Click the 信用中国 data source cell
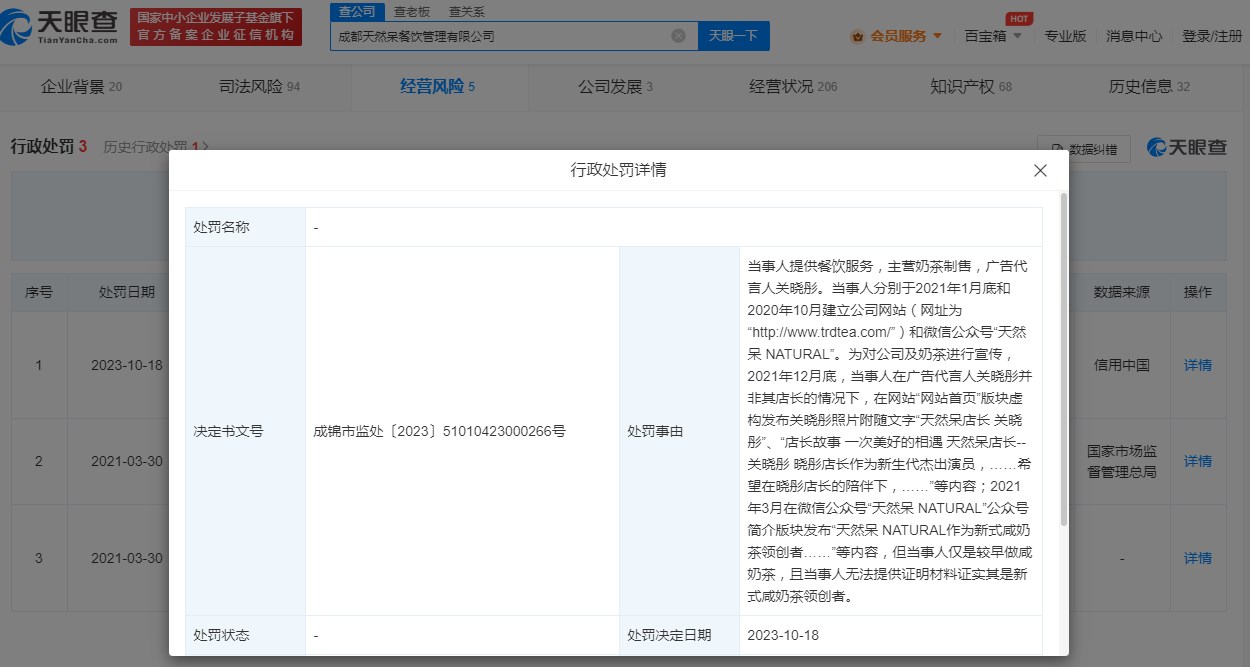 pyautogui.click(x=1121, y=365)
